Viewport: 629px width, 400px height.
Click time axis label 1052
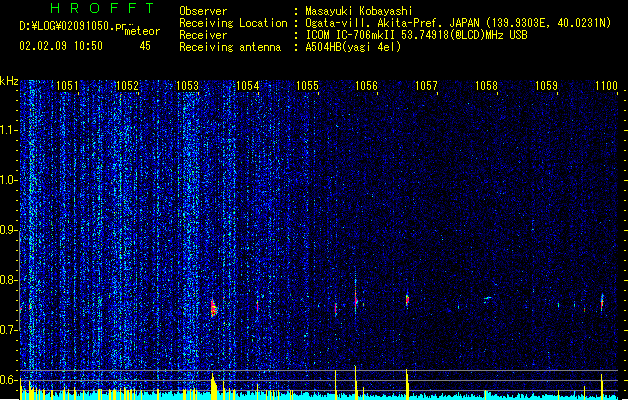tap(127, 86)
